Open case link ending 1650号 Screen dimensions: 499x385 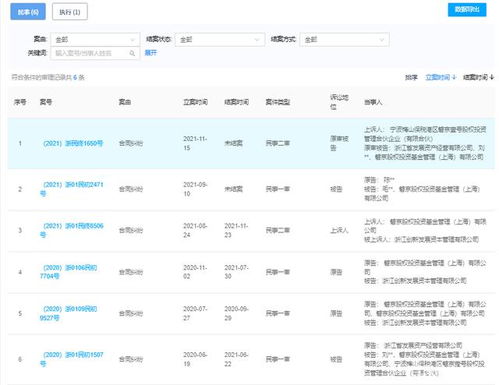pos(73,143)
